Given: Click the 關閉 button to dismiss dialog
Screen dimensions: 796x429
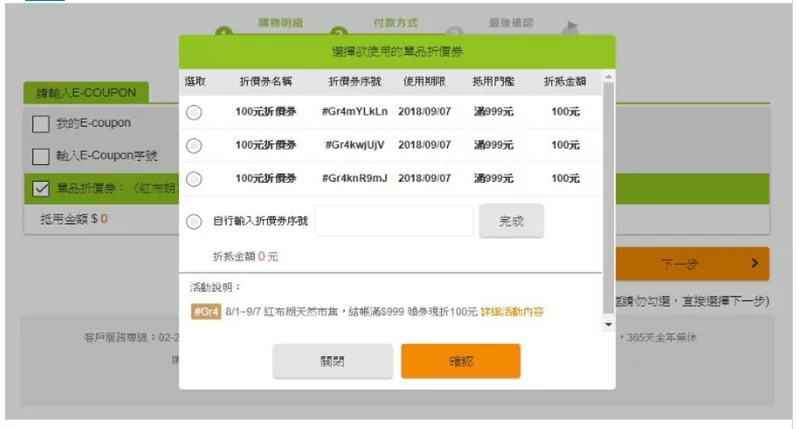Looking at the screenshot, I should click(333, 361).
